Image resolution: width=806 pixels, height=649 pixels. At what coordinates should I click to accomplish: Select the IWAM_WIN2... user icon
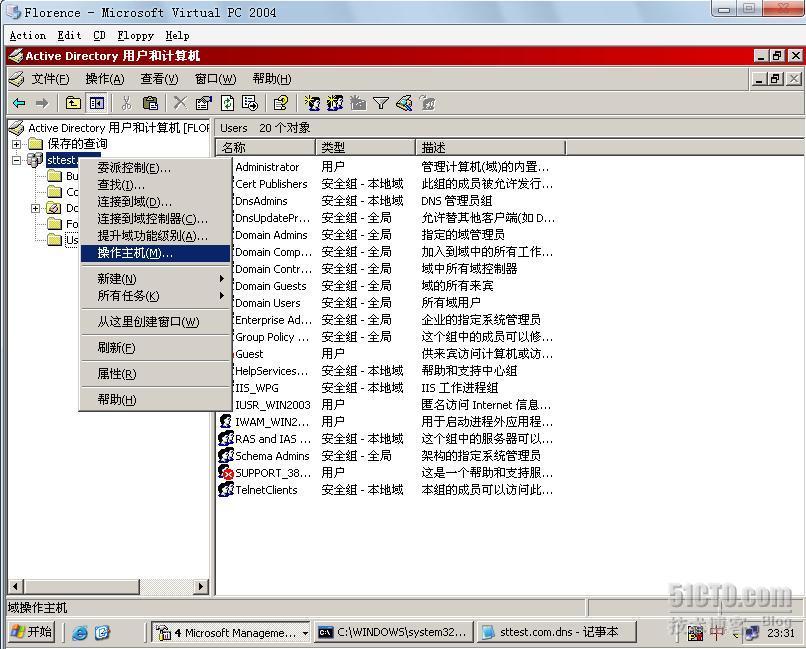(226, 421)
